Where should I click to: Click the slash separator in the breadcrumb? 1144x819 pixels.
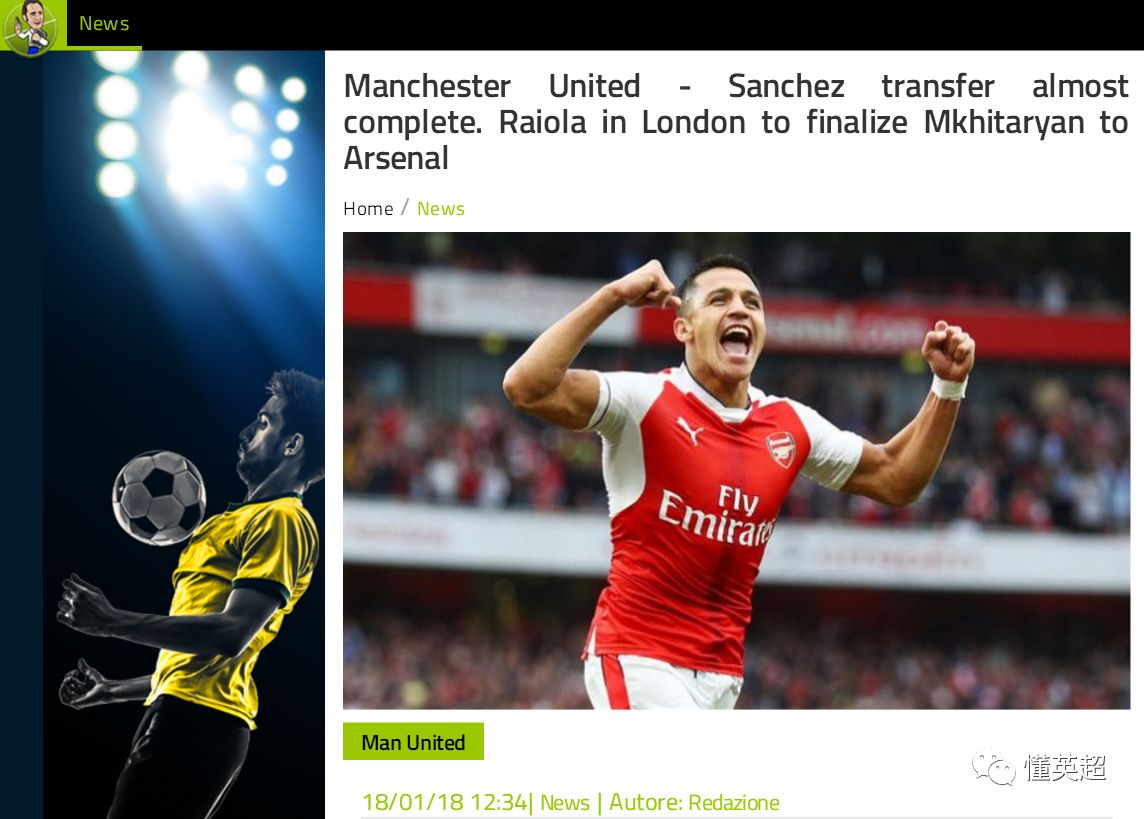click(x=405, y=208)
